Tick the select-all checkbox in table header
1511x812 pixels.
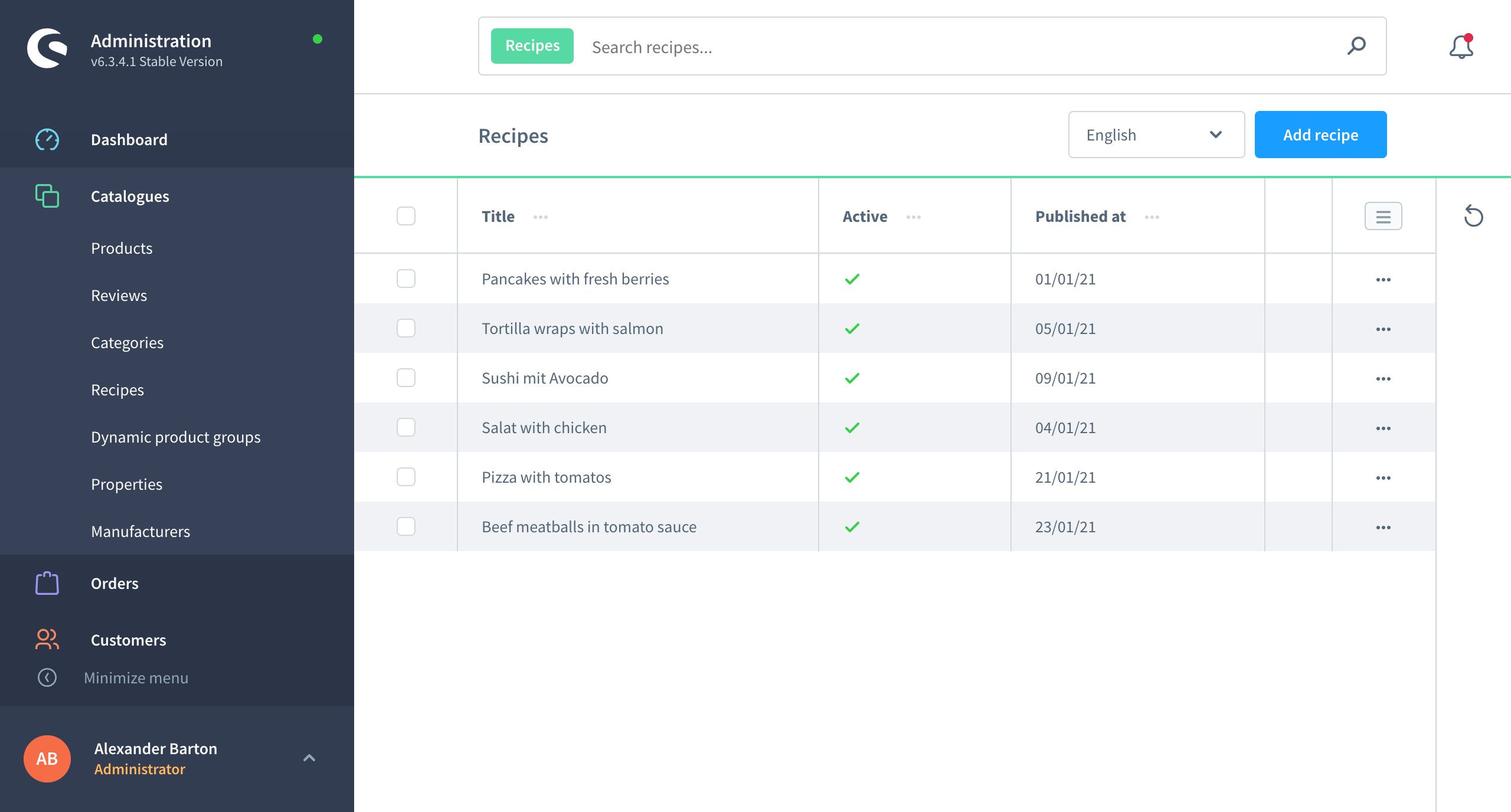[406, 217]
